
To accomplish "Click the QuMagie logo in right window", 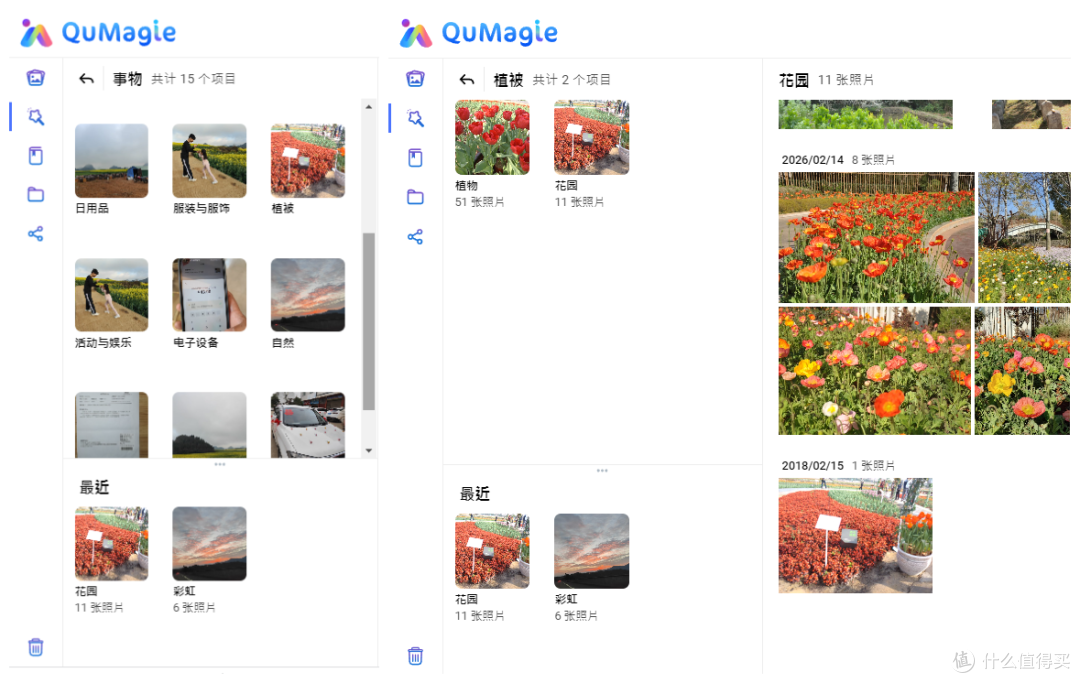I will [479, 32].
